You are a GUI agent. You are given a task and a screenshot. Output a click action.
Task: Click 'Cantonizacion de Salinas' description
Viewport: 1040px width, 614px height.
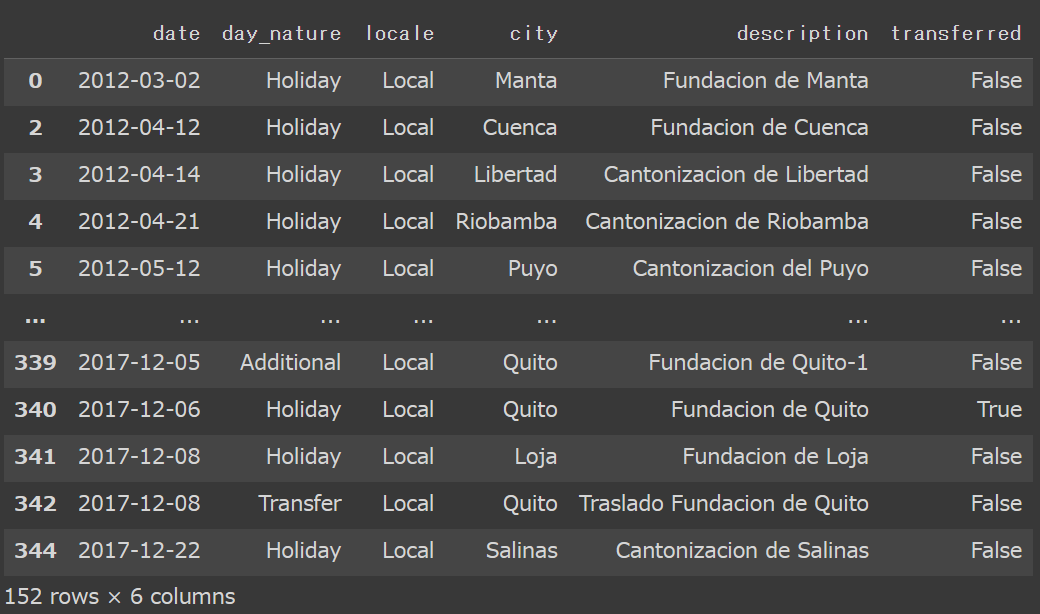point(742,550)
